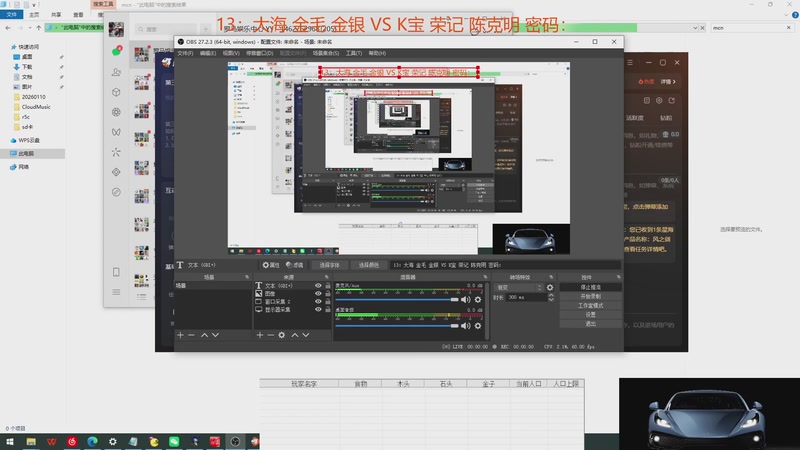Move source down in sources list
This screenshot has height=450, width=800.
(306, 335)
